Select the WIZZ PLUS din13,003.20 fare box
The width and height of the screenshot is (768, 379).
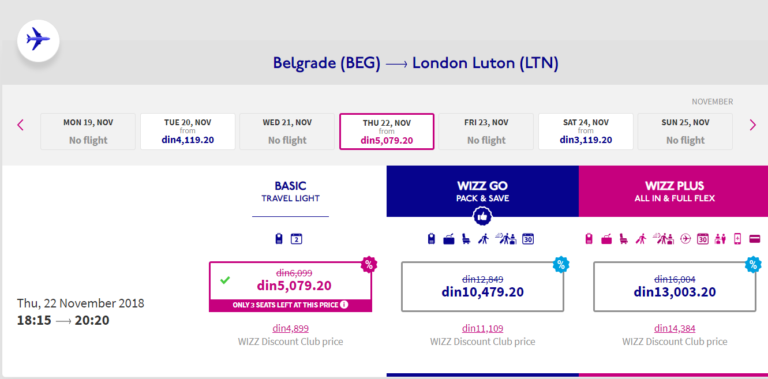click(x=674, y=286)
